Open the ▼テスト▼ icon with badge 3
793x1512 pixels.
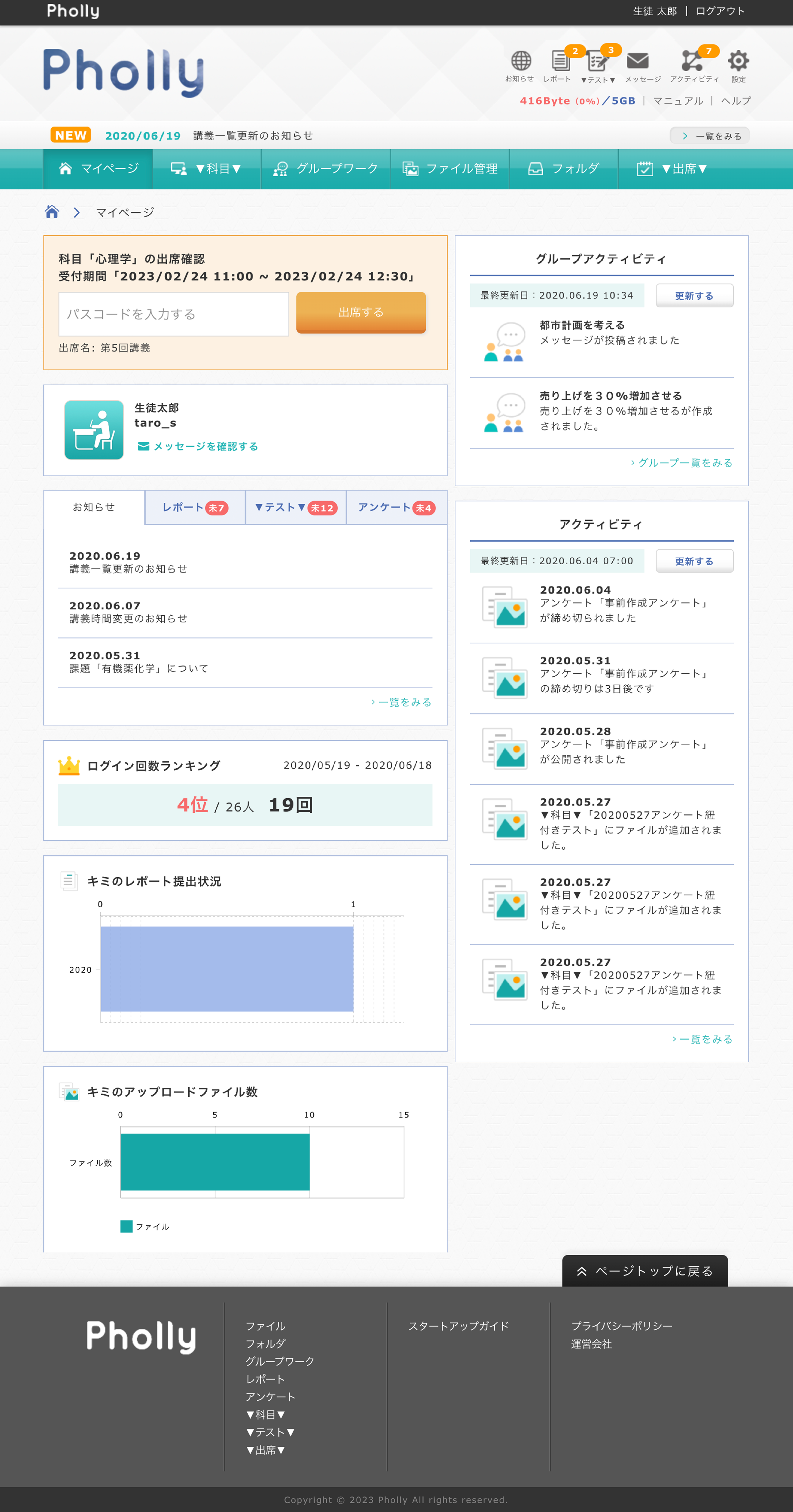point(598,60)
